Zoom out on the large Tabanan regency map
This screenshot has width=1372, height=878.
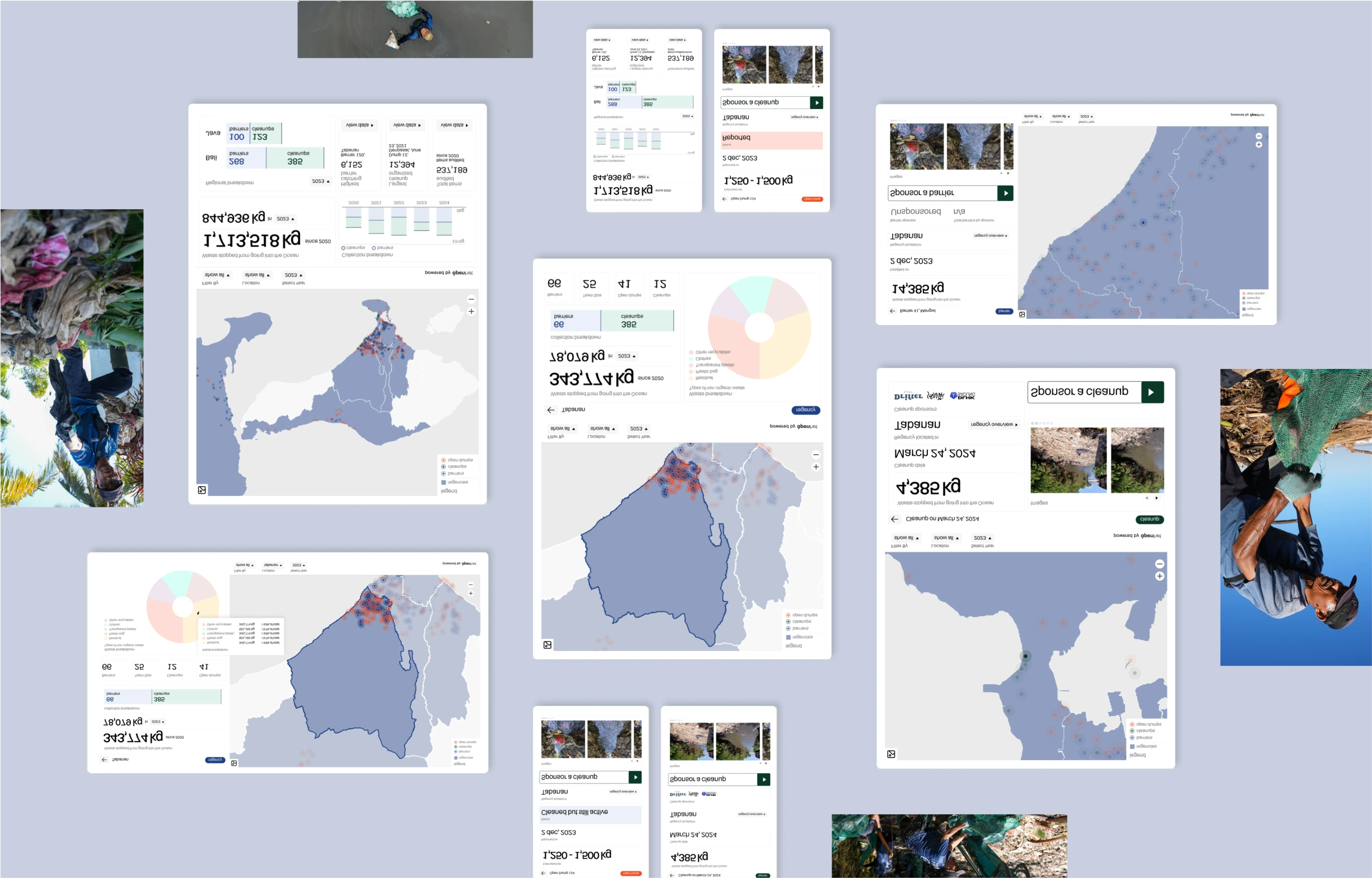[x=815, y=455]
